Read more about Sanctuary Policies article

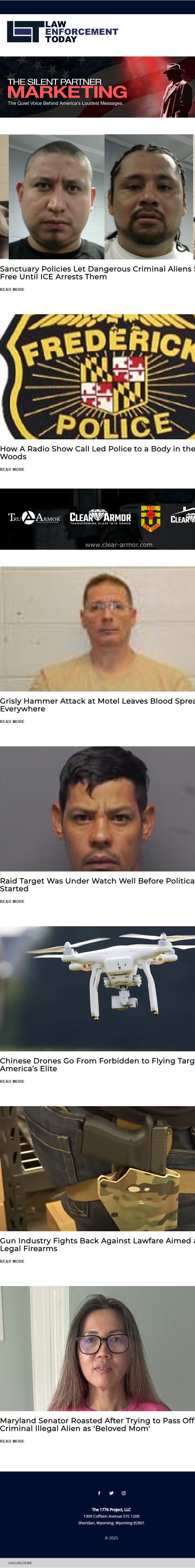click(x=12, y=290)
